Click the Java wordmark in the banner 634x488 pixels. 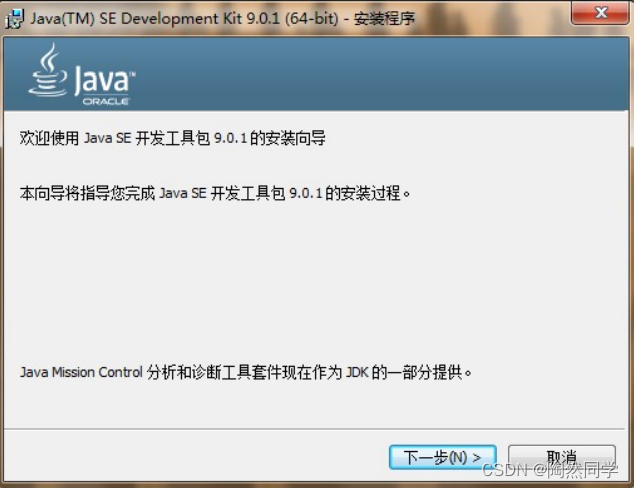(x=104, y=81)
